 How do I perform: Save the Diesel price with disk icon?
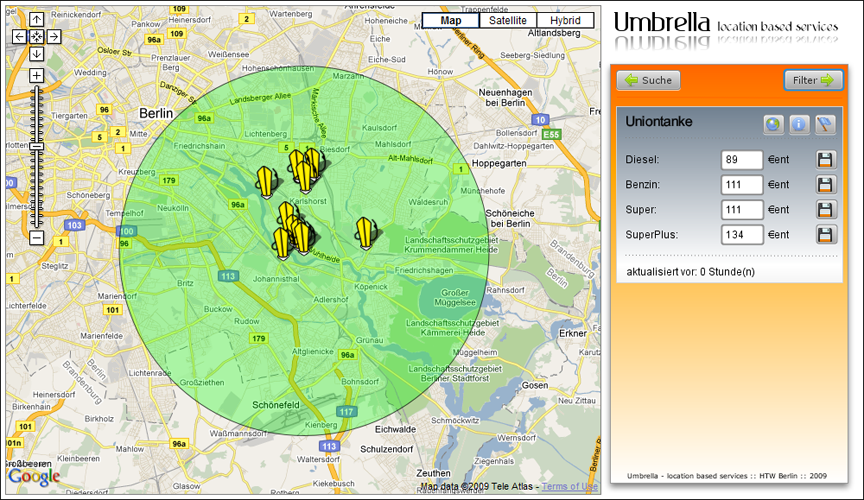[x=825, y=160]
